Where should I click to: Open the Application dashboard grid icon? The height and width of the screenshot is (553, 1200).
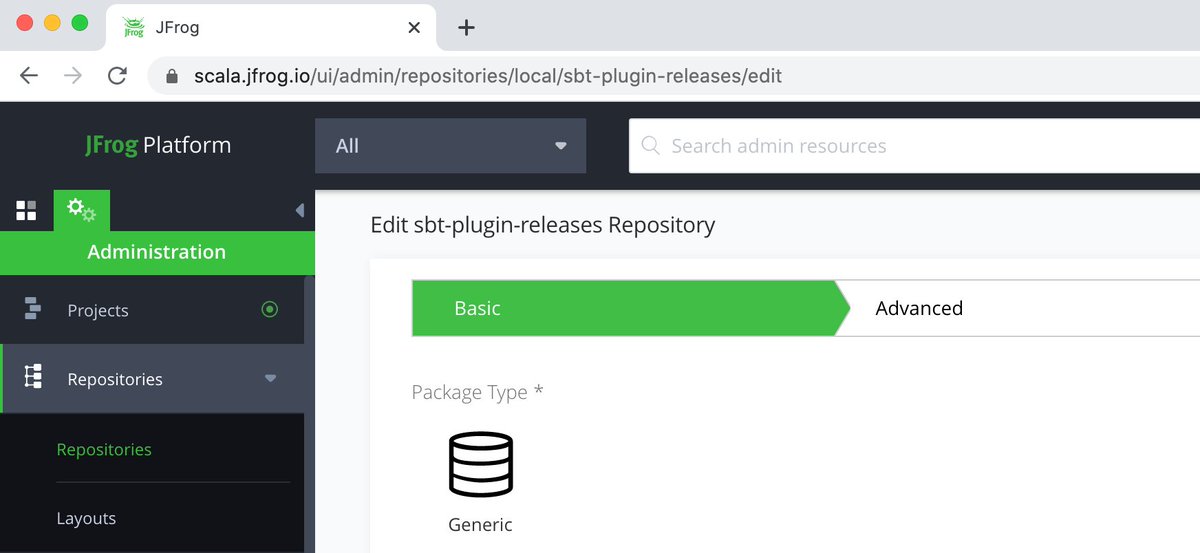click(x=26, y=210)
